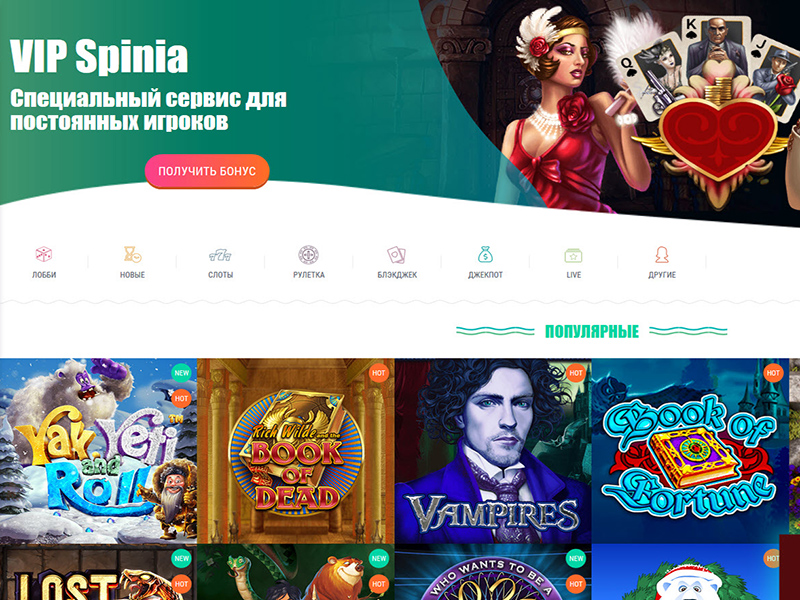Image resolution: width=800 pixels, height=600 pixels.
Task: Launch the Book of Dead game
Action: click(295, 451)
